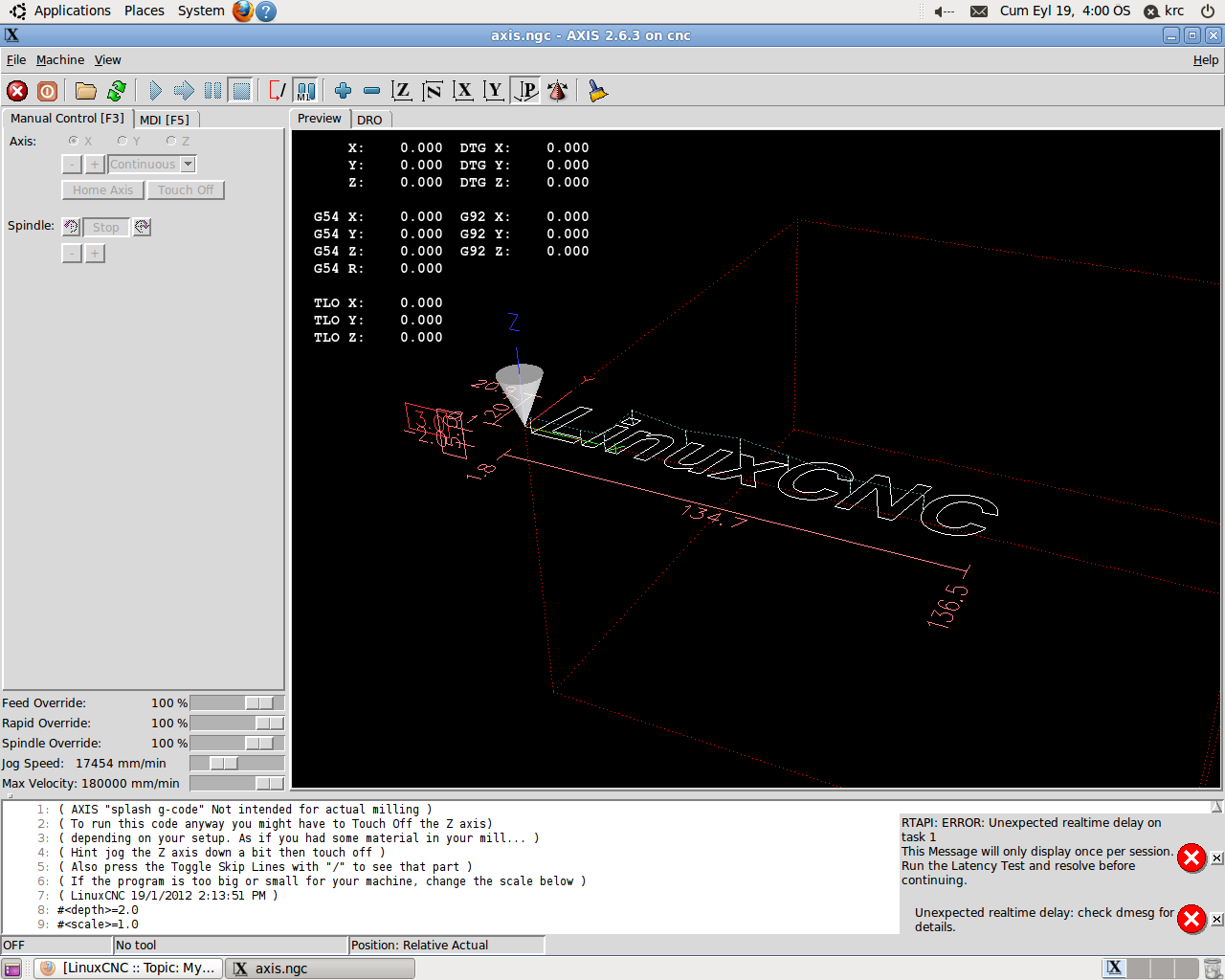
Task: Select G-code line 9 '#<scale>=1.0'
Action: (98, 924)
